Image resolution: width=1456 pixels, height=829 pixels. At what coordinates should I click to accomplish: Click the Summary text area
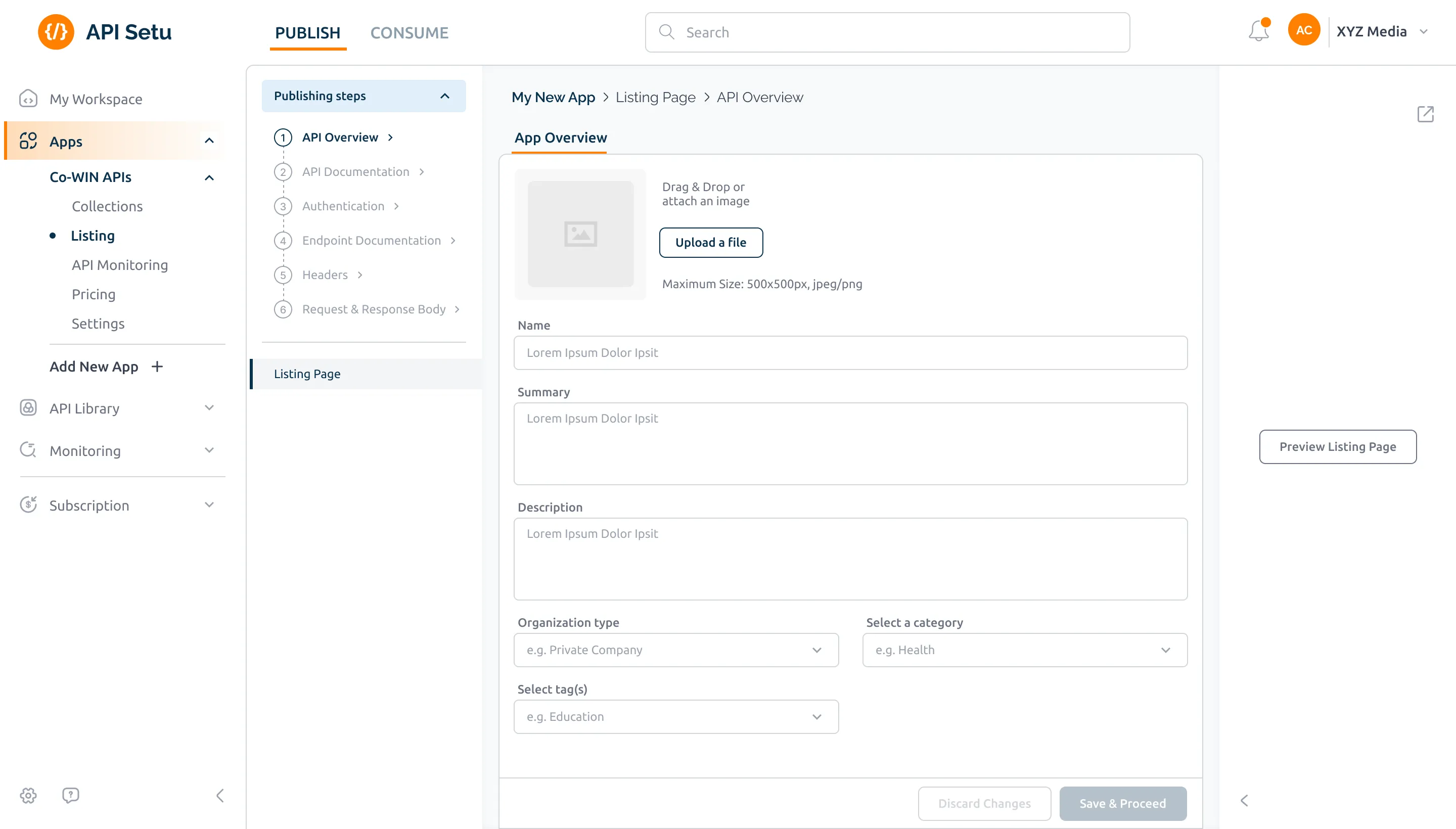(x=850, y=443)
